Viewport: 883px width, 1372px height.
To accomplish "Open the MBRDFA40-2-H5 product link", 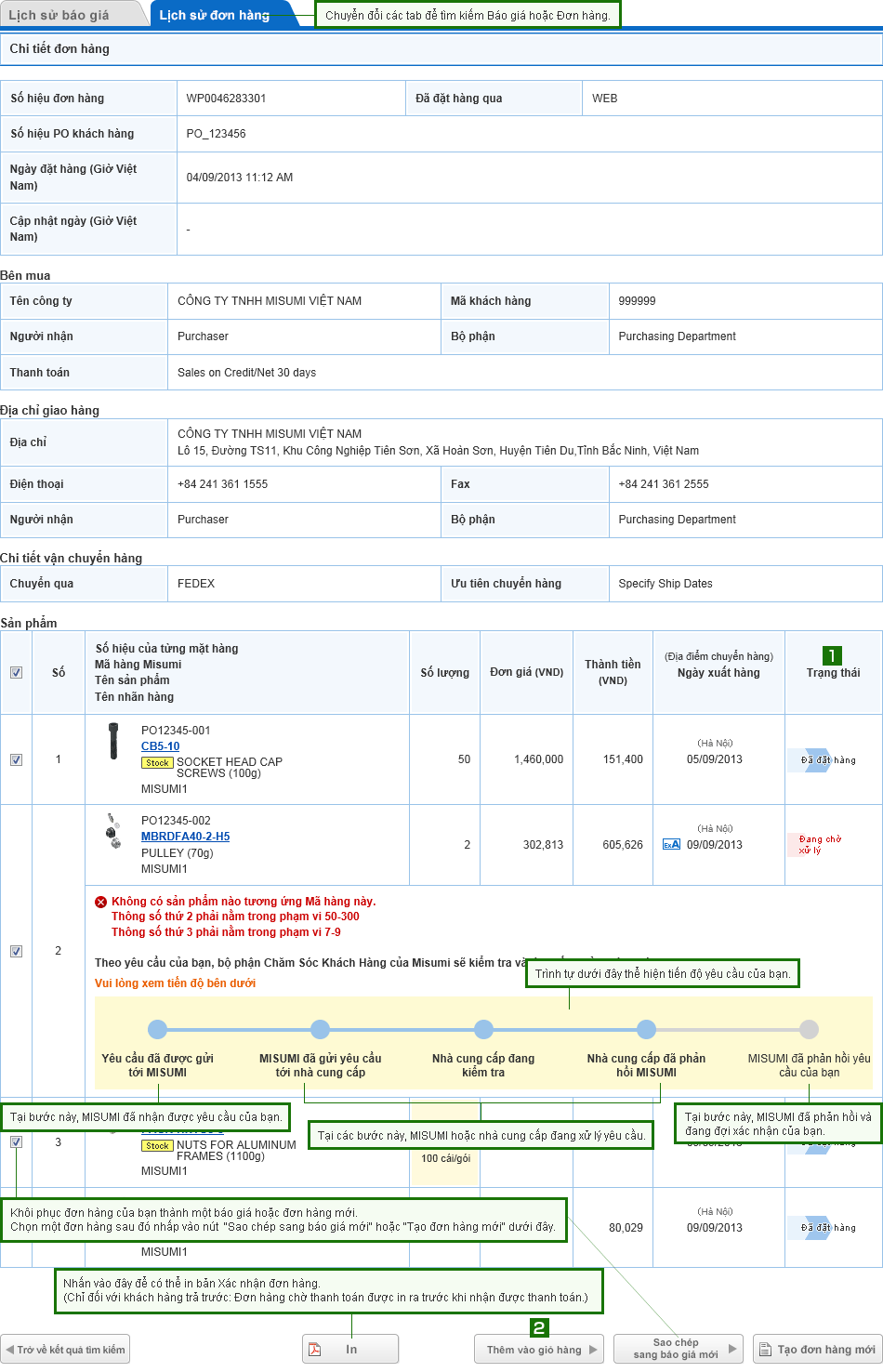I will tap(185, 837).
